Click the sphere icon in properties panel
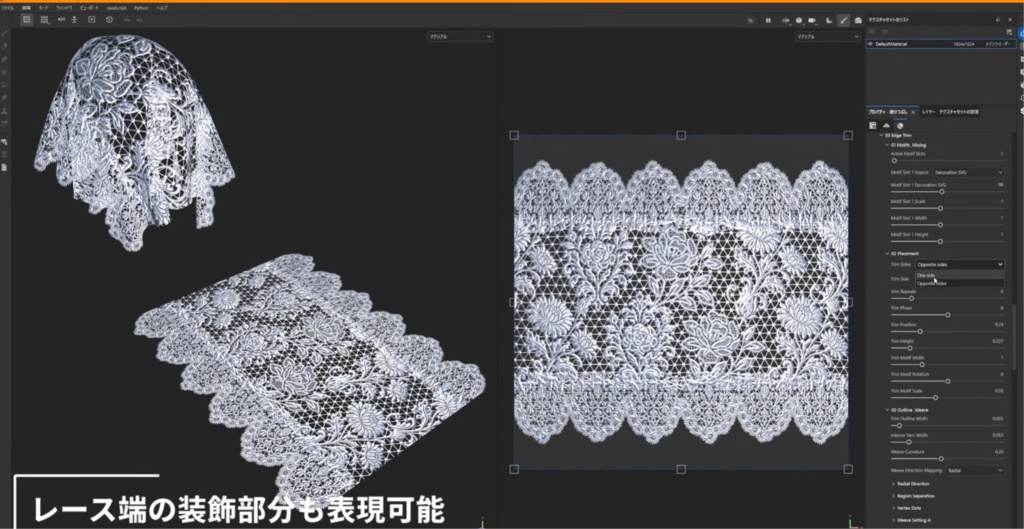1024x529 pixels. point(900,125)
